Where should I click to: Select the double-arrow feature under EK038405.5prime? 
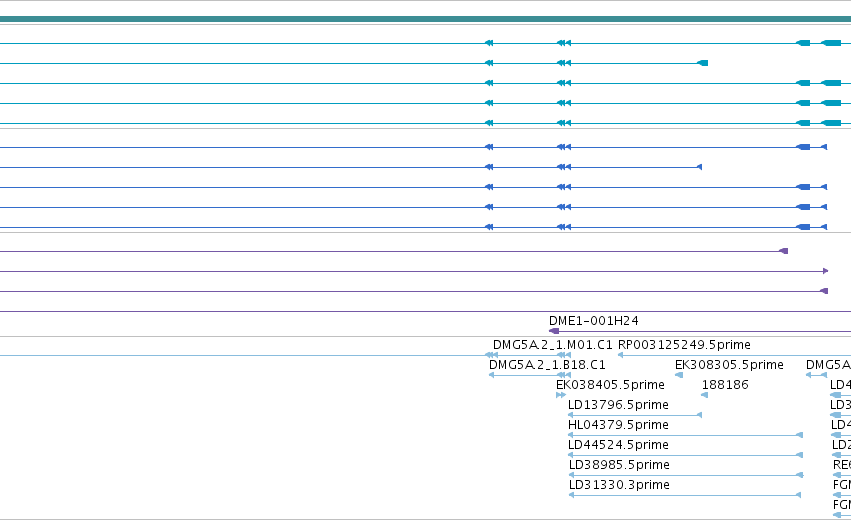(x=561, y=395)
